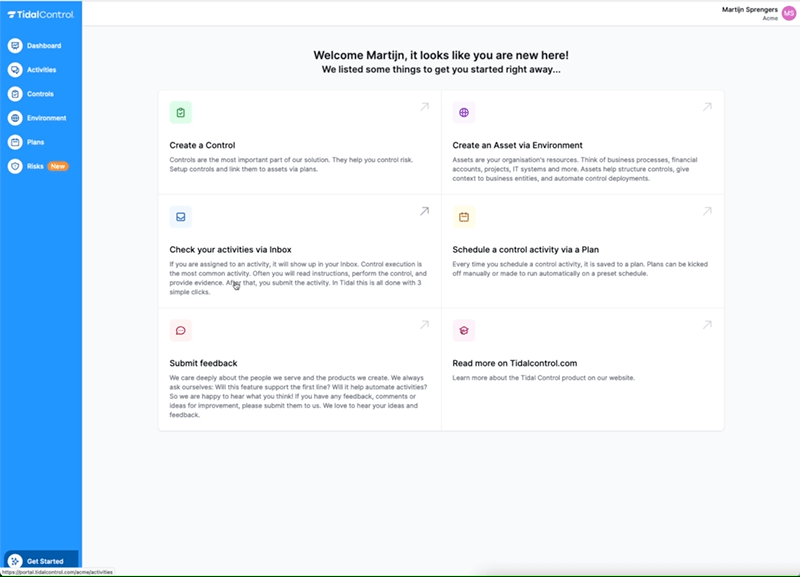Click the green Create a Control clipboard icon
The height and width of the screenshot is (577, 800).
pyautogui.click(x=180, y=113)
